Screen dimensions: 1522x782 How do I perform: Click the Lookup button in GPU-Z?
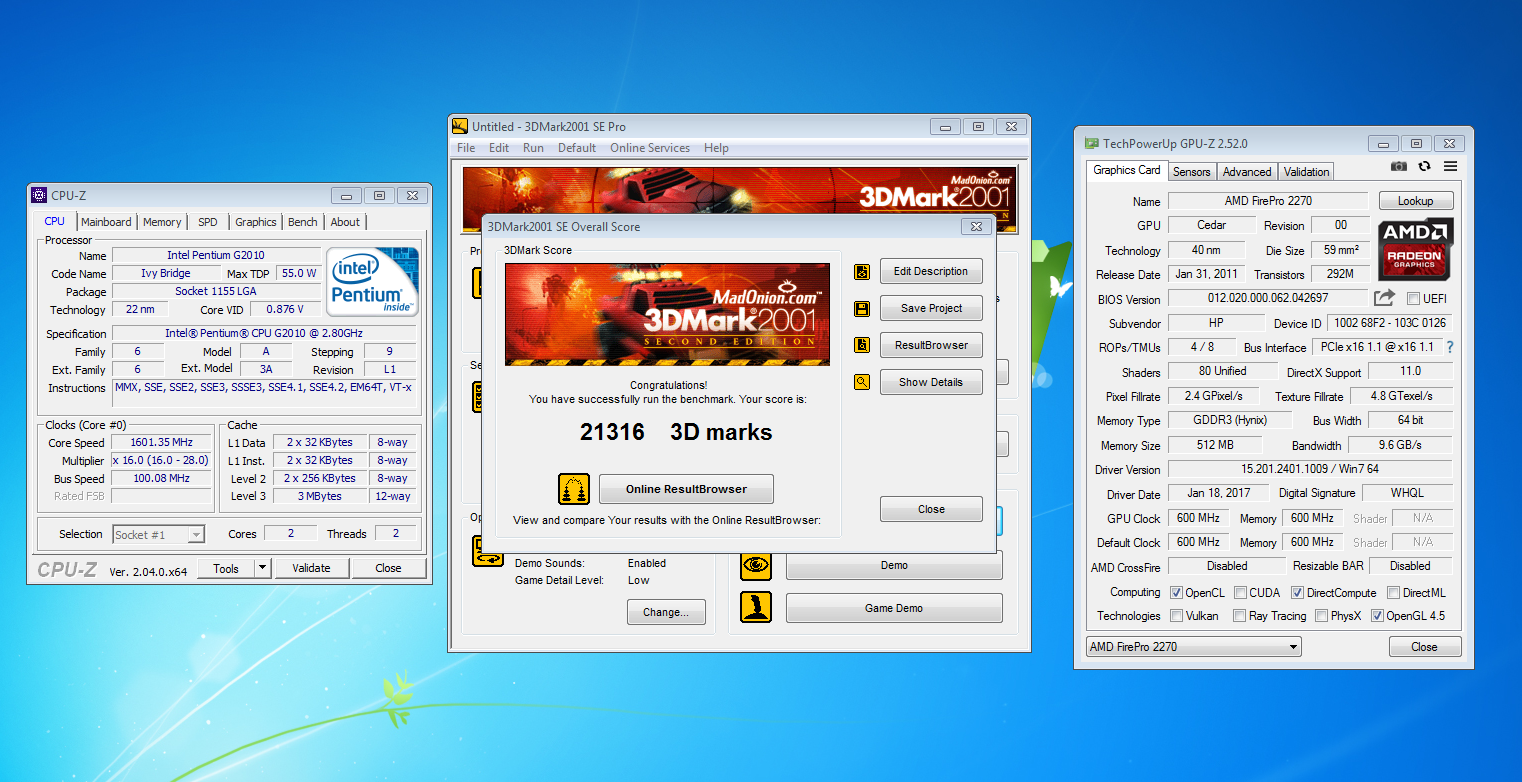tap(1415, 201)
